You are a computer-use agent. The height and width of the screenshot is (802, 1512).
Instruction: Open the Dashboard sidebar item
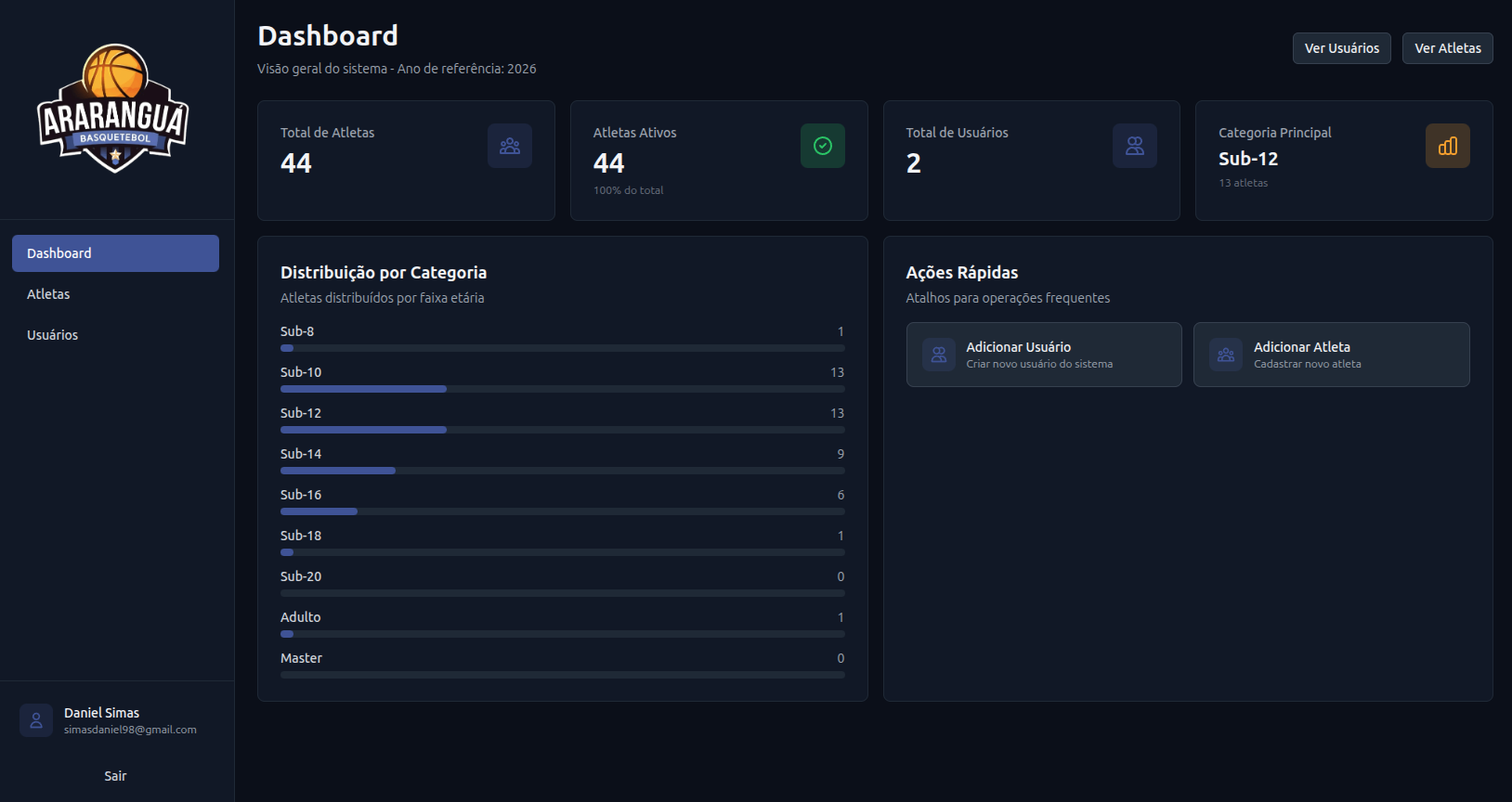coord(115,253)
